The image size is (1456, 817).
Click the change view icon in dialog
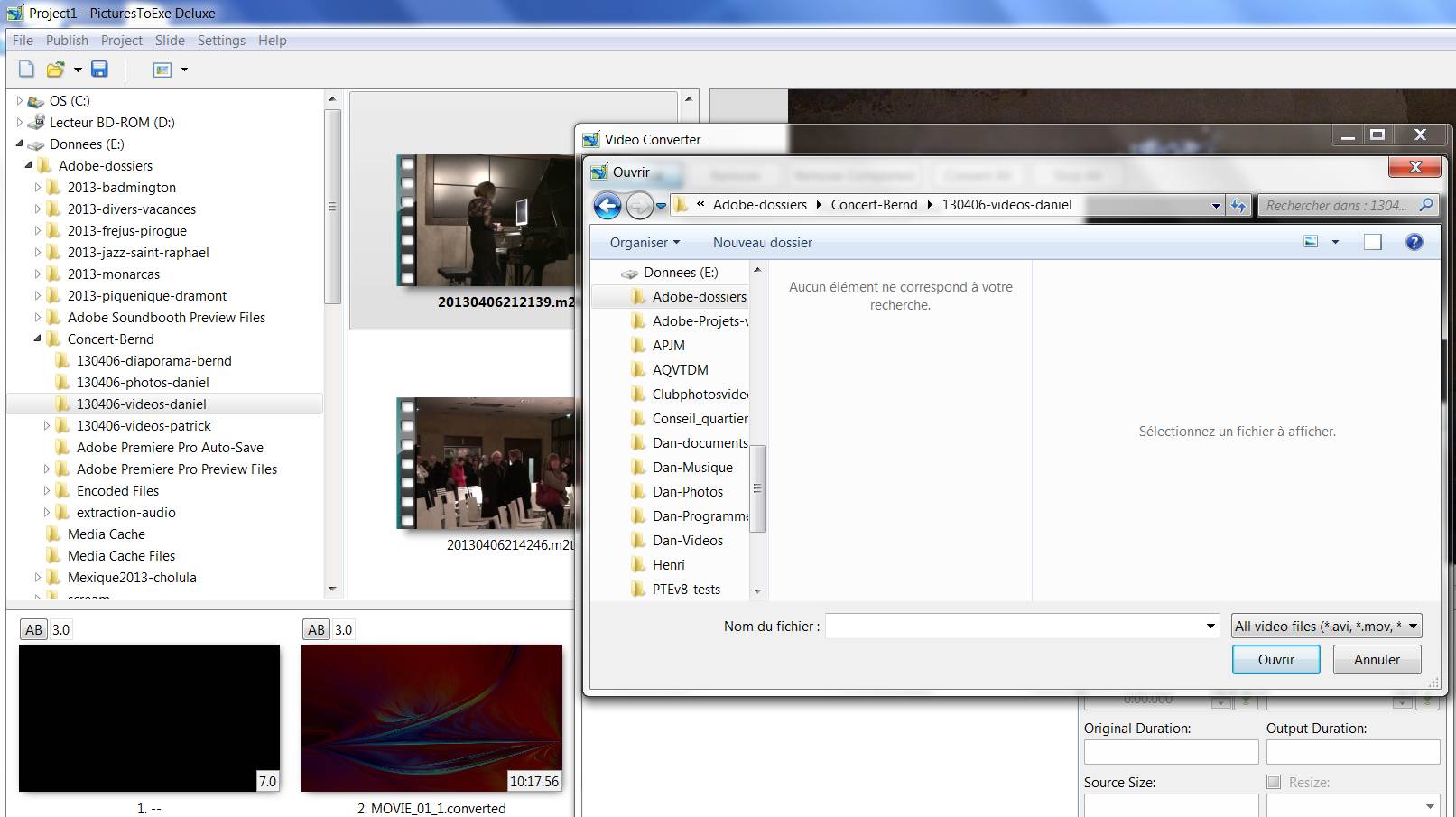(1311, 242)
